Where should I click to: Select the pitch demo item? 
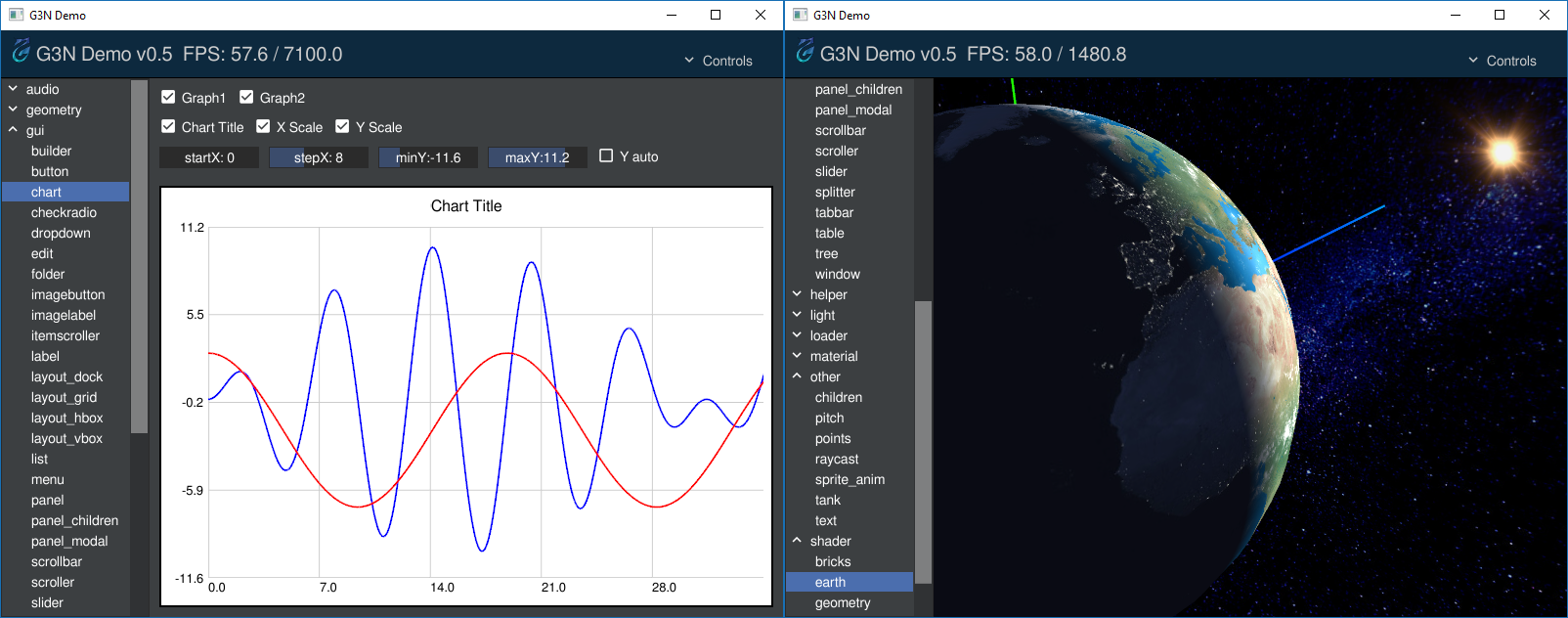[849, 418]
